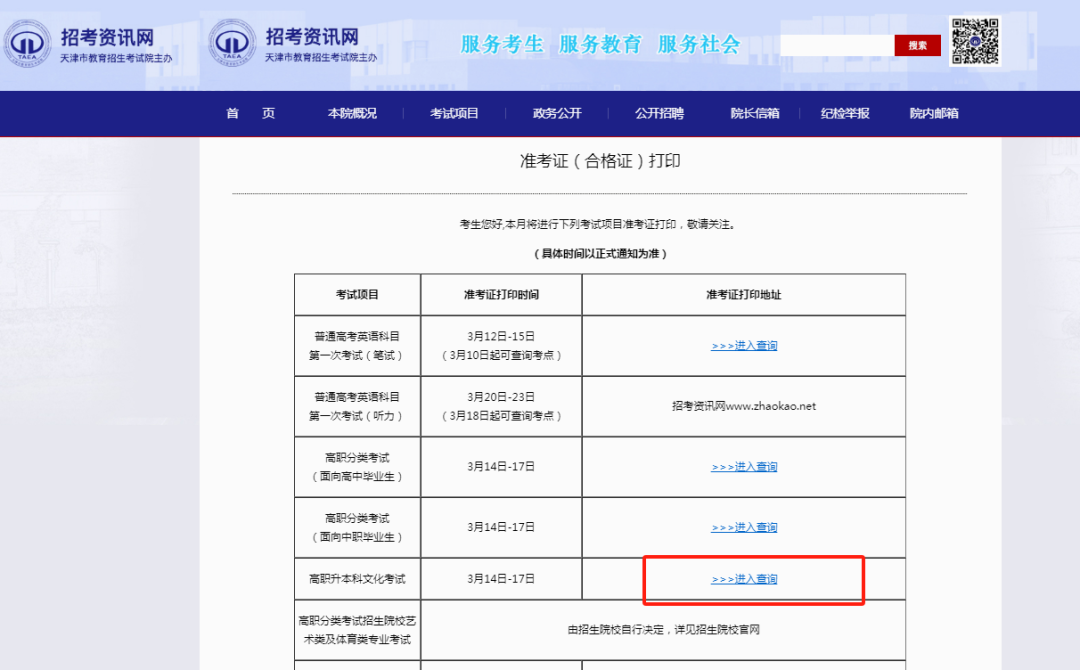Click the second 招考资讯网 logo emblem
Image resolution: width=1080 pixels, height=670 pixels.
coord(233,44)
